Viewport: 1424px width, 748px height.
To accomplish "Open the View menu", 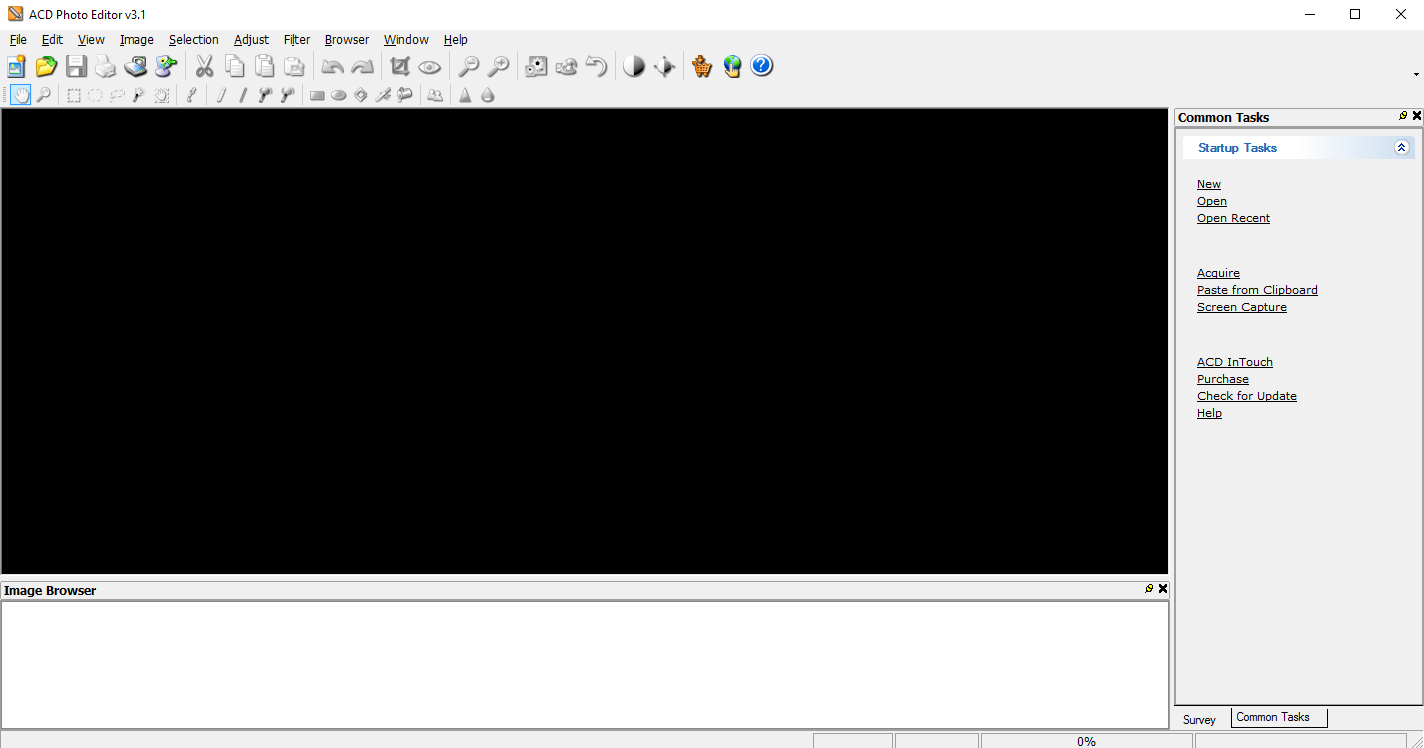I will click(x=91, y=40).
